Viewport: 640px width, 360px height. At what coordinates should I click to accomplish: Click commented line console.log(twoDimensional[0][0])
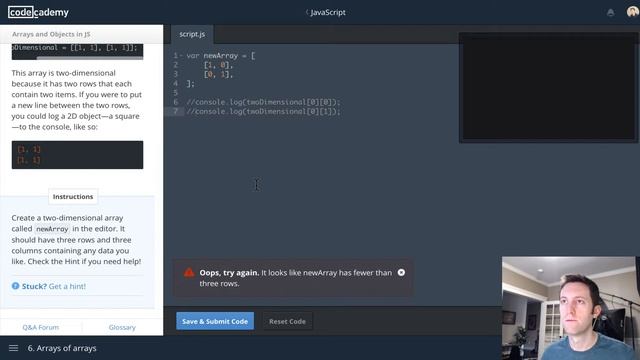[x=263, y=102]
